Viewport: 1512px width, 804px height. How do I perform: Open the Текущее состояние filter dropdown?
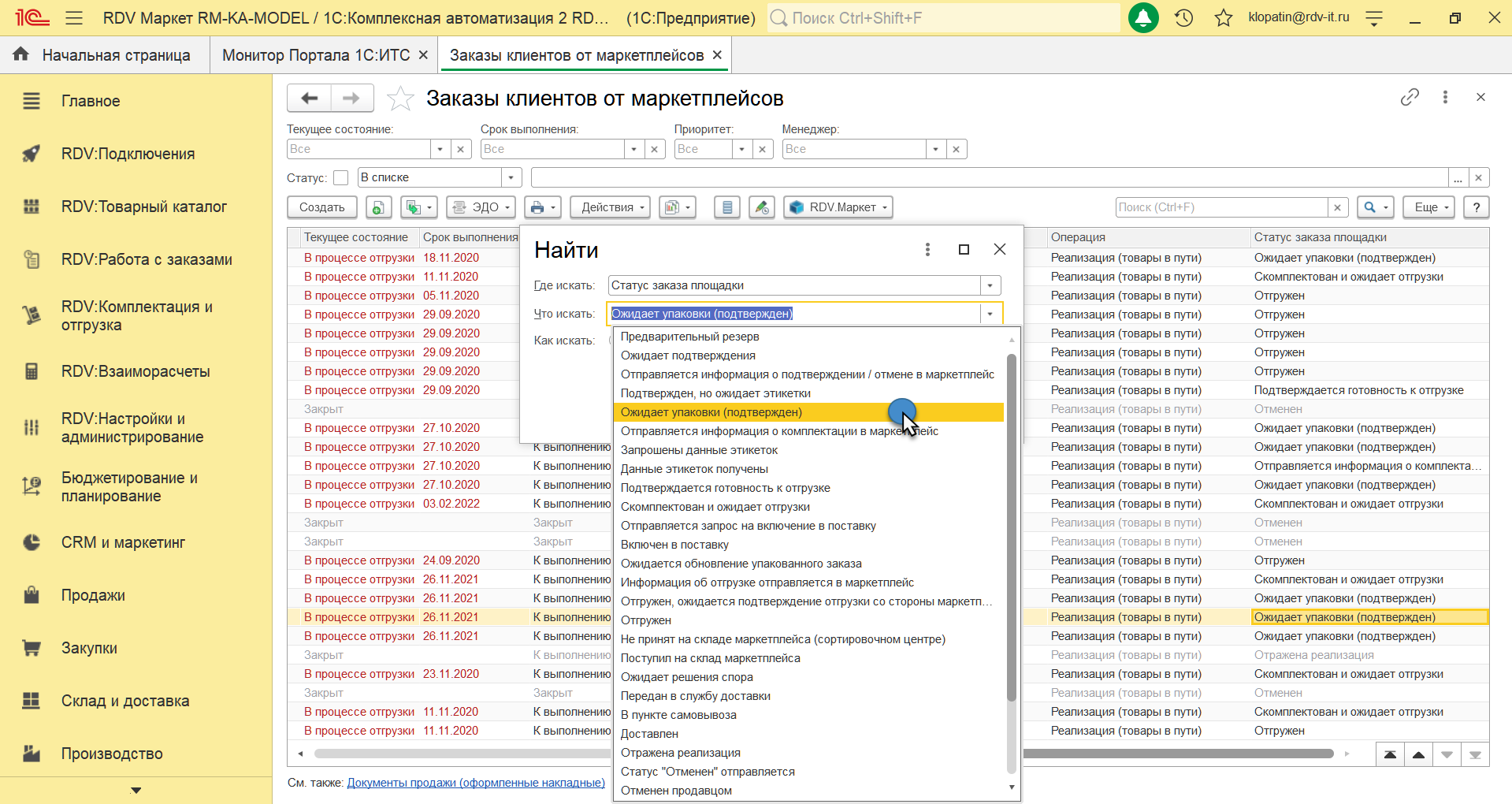(x=440, y=149)
